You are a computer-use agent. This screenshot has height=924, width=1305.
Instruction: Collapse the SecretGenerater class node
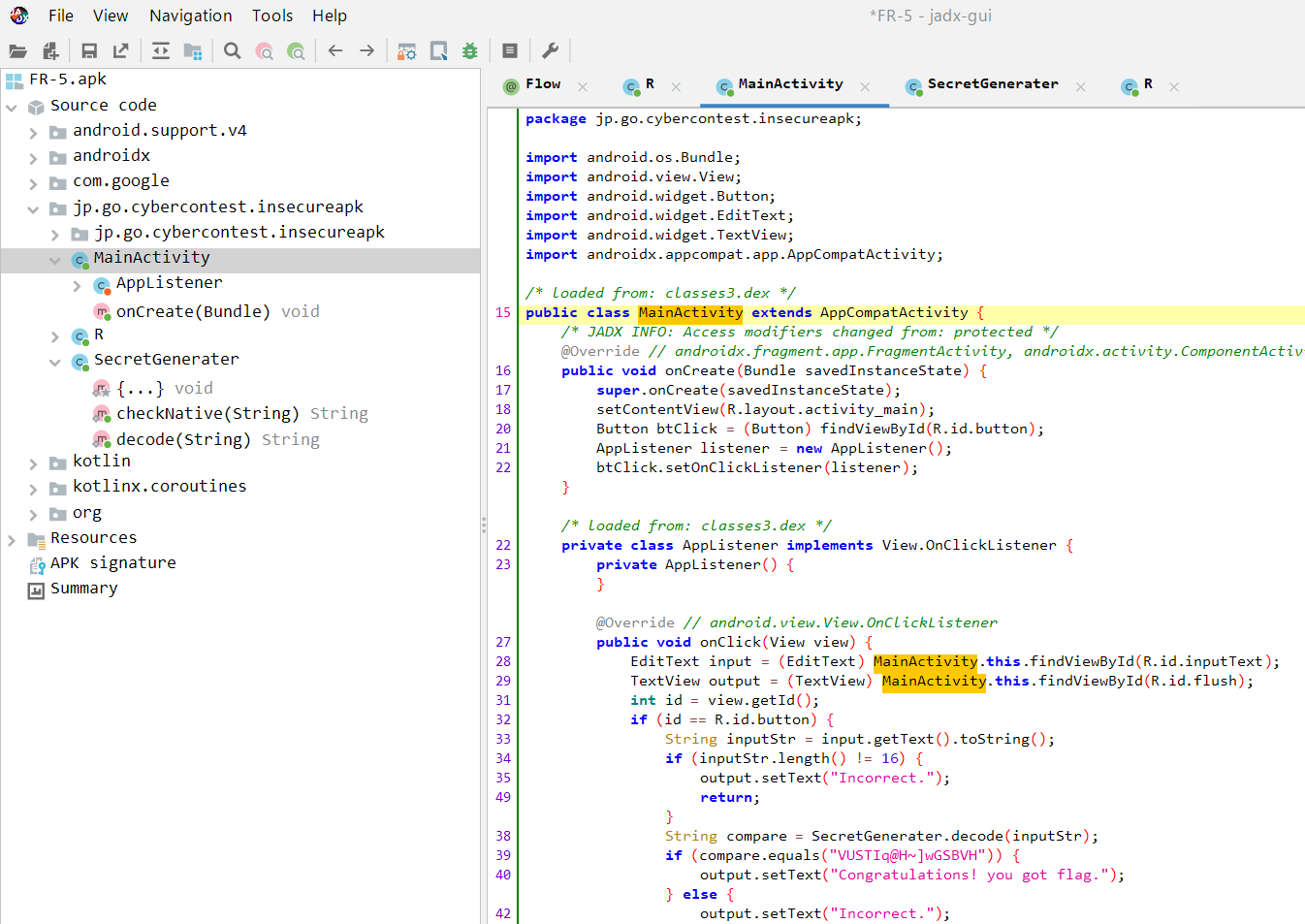click(x=55, y=362)
